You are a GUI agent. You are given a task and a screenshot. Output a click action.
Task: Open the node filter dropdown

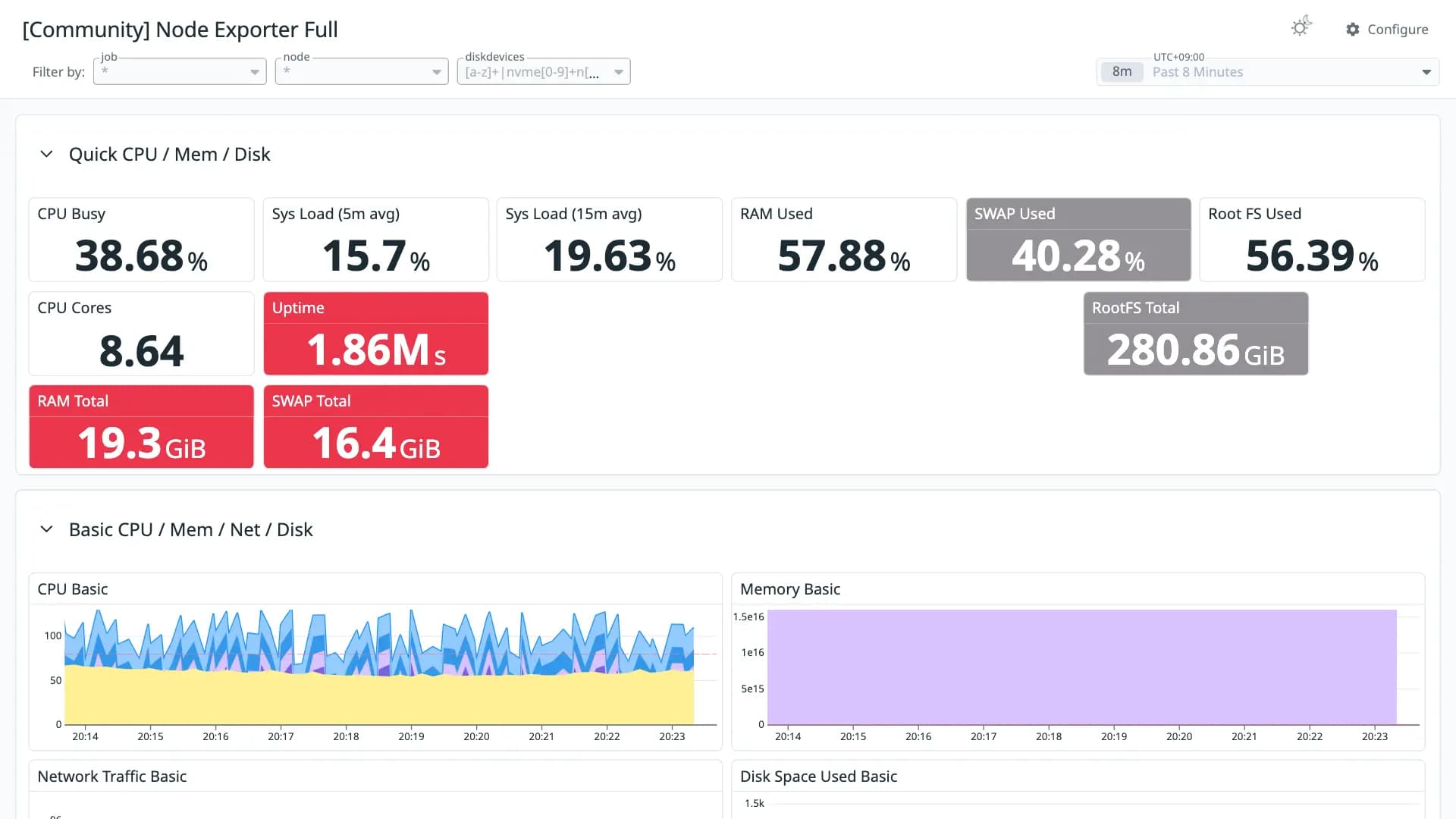coord(362,71)
